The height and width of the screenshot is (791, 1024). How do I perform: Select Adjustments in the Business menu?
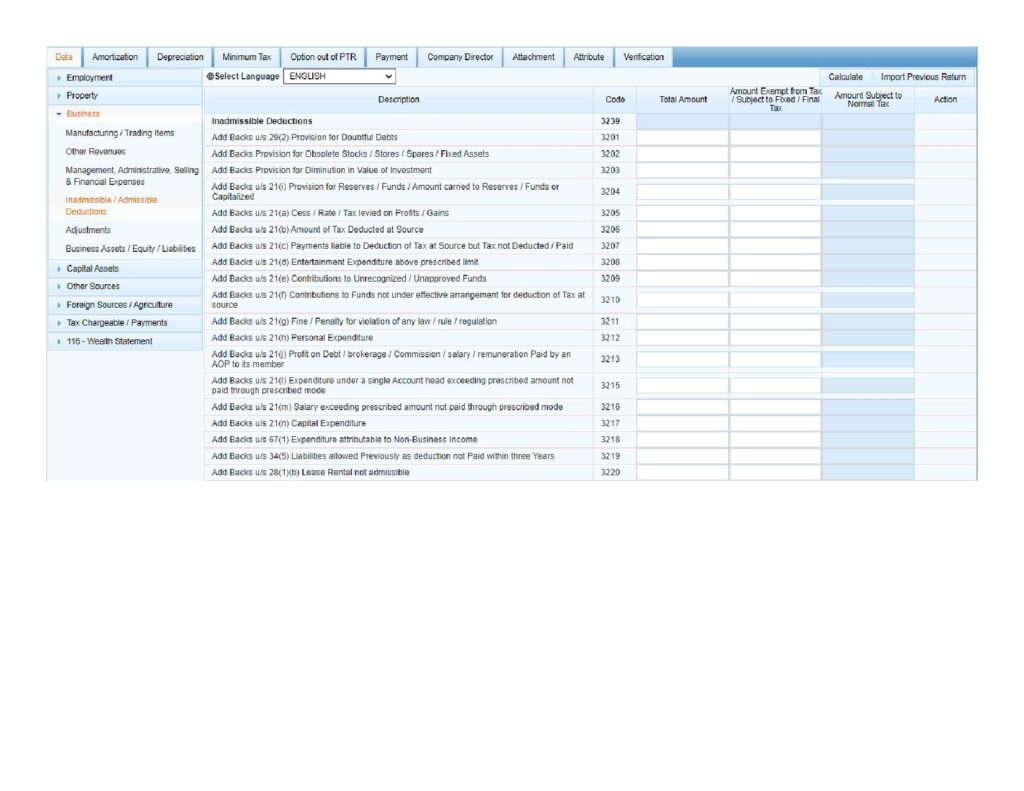click(88, 230)
